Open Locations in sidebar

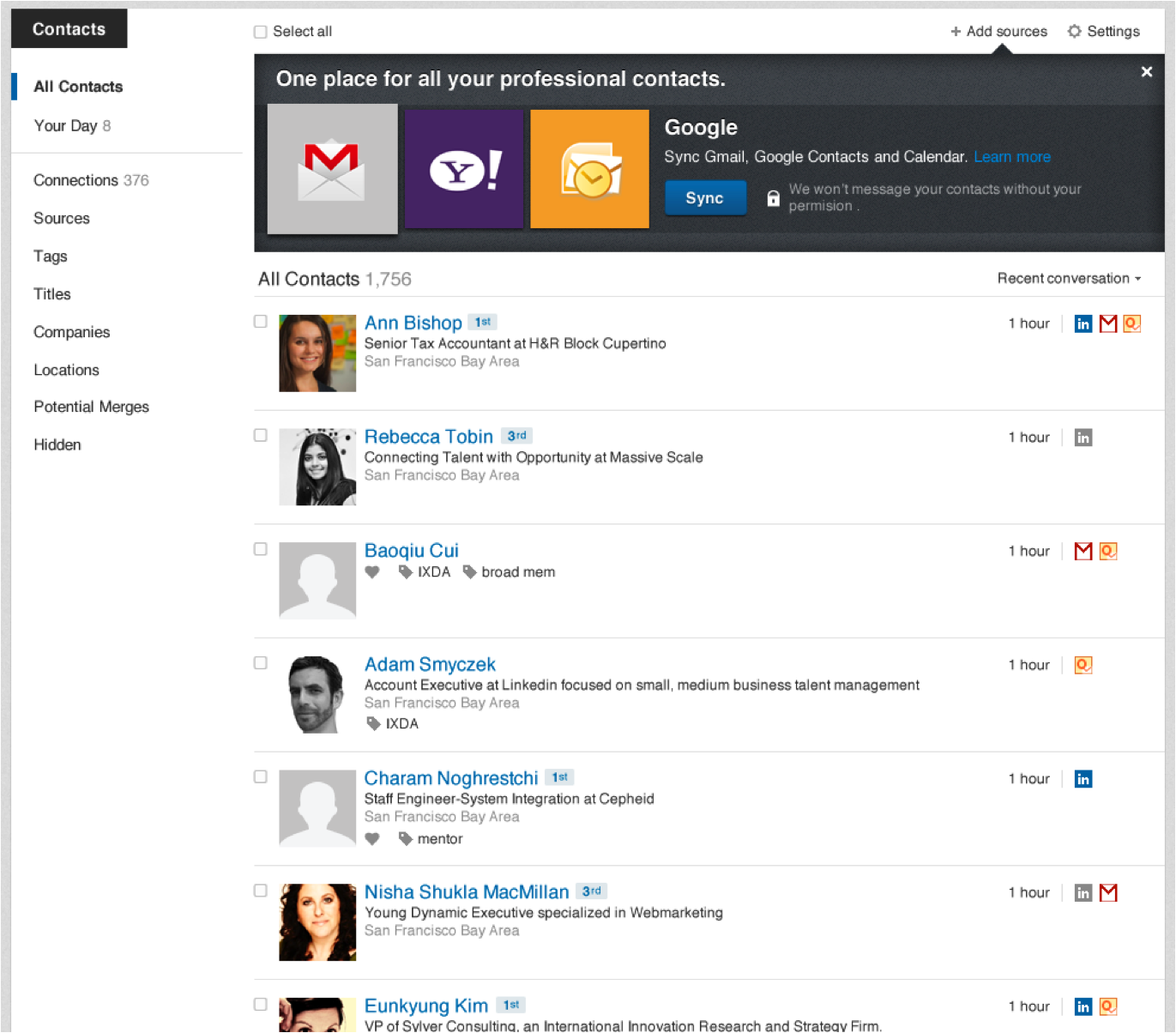[67, 370]
